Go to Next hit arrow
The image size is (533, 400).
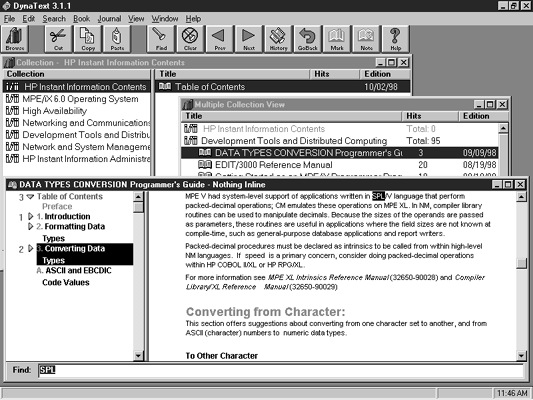pyautogui.click(x=249, y=39)
